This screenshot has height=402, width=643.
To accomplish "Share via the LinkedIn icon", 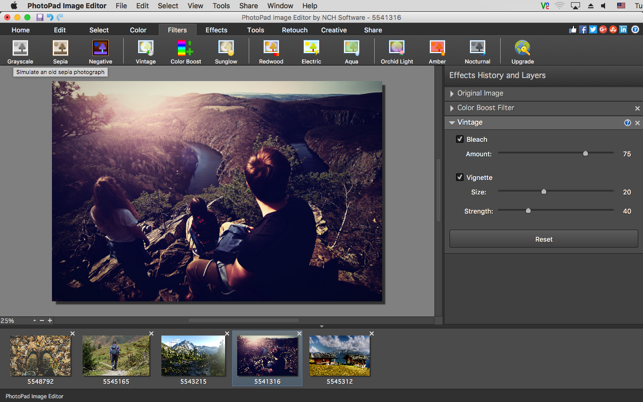I will [623, 30].
